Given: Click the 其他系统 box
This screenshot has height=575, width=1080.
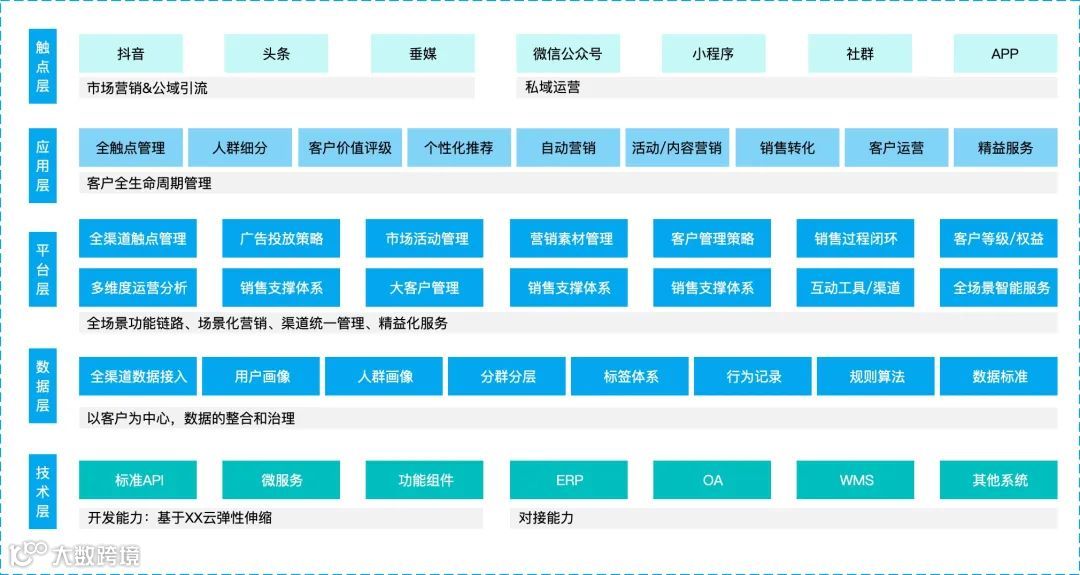Looking at the screenshot, I should 999,479.
